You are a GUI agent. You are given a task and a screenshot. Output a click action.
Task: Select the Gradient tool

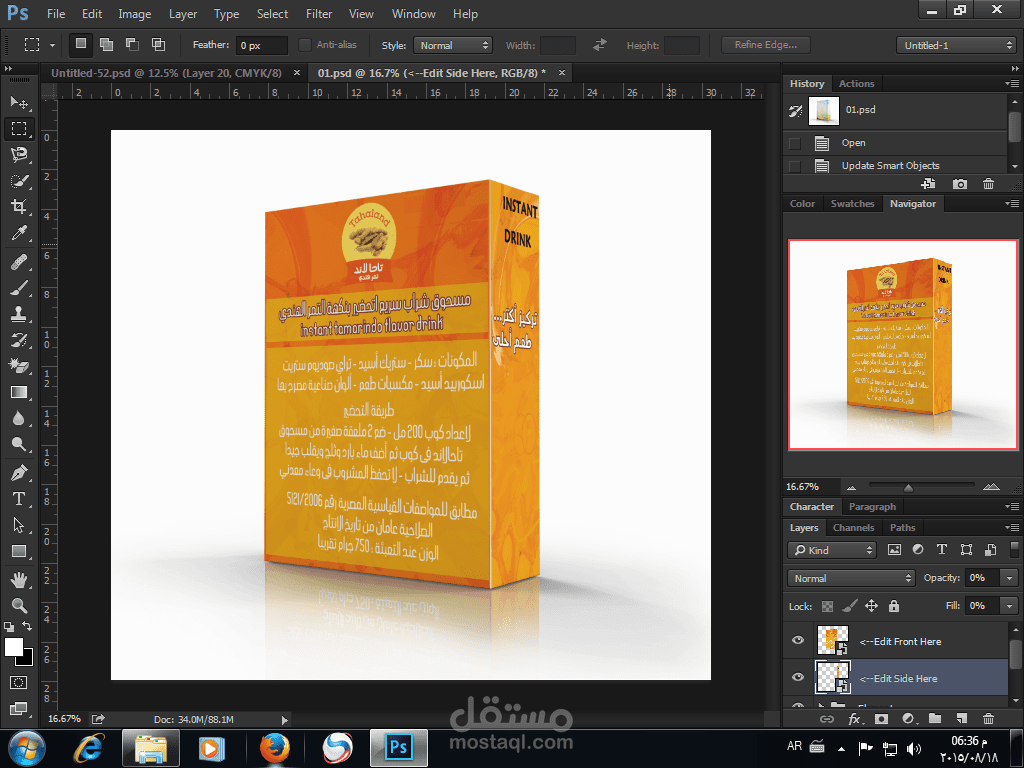[x=19, y=392]
